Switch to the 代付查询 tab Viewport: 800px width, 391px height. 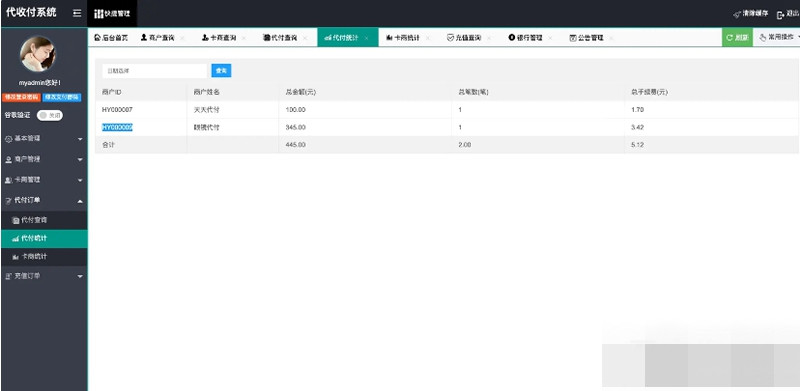[280, 38]
